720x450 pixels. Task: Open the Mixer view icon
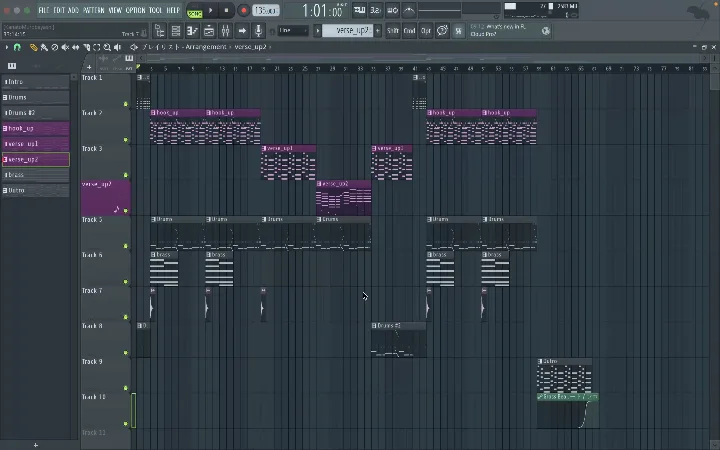click(x=225, y=31)
